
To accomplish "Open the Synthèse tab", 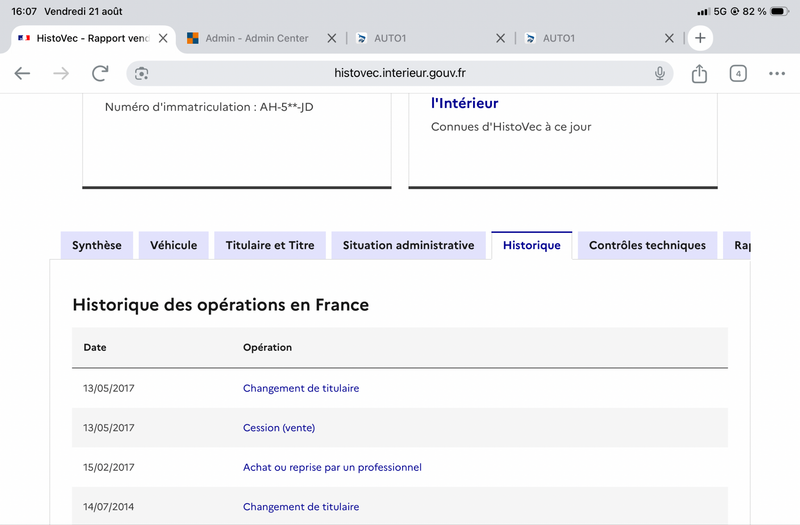I will [x=97, y=245].
